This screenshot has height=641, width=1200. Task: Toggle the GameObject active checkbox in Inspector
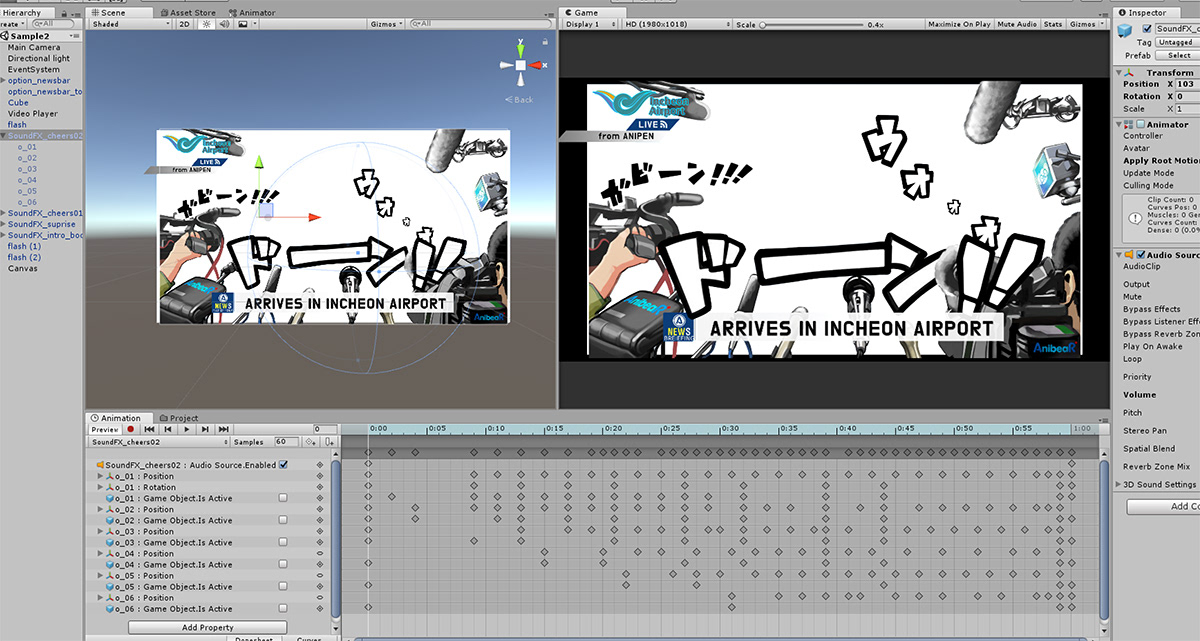(1146, 29)
